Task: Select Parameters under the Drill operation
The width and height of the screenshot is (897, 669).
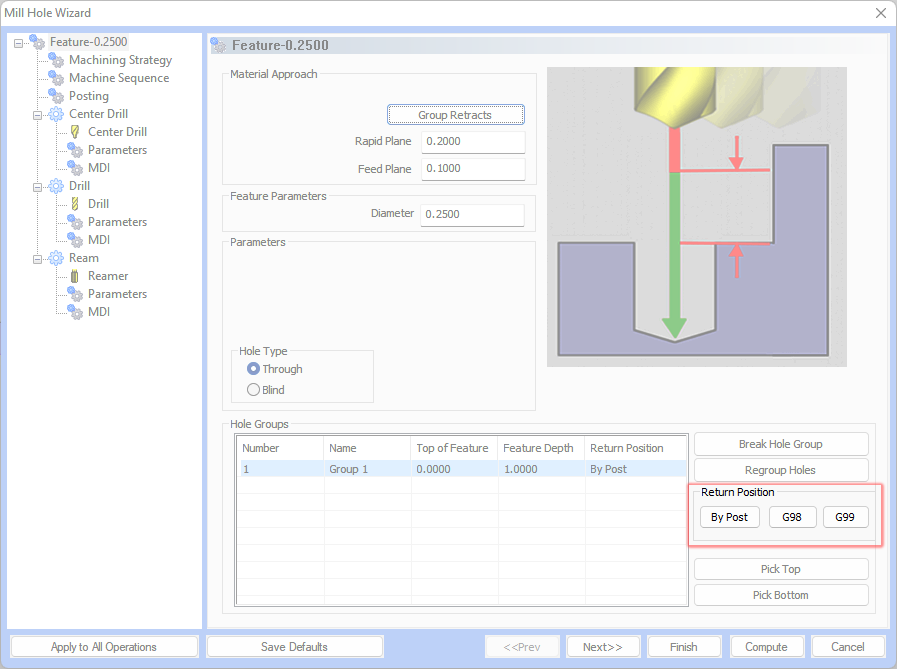Action: pyautogui.click(x=117, y=222)
